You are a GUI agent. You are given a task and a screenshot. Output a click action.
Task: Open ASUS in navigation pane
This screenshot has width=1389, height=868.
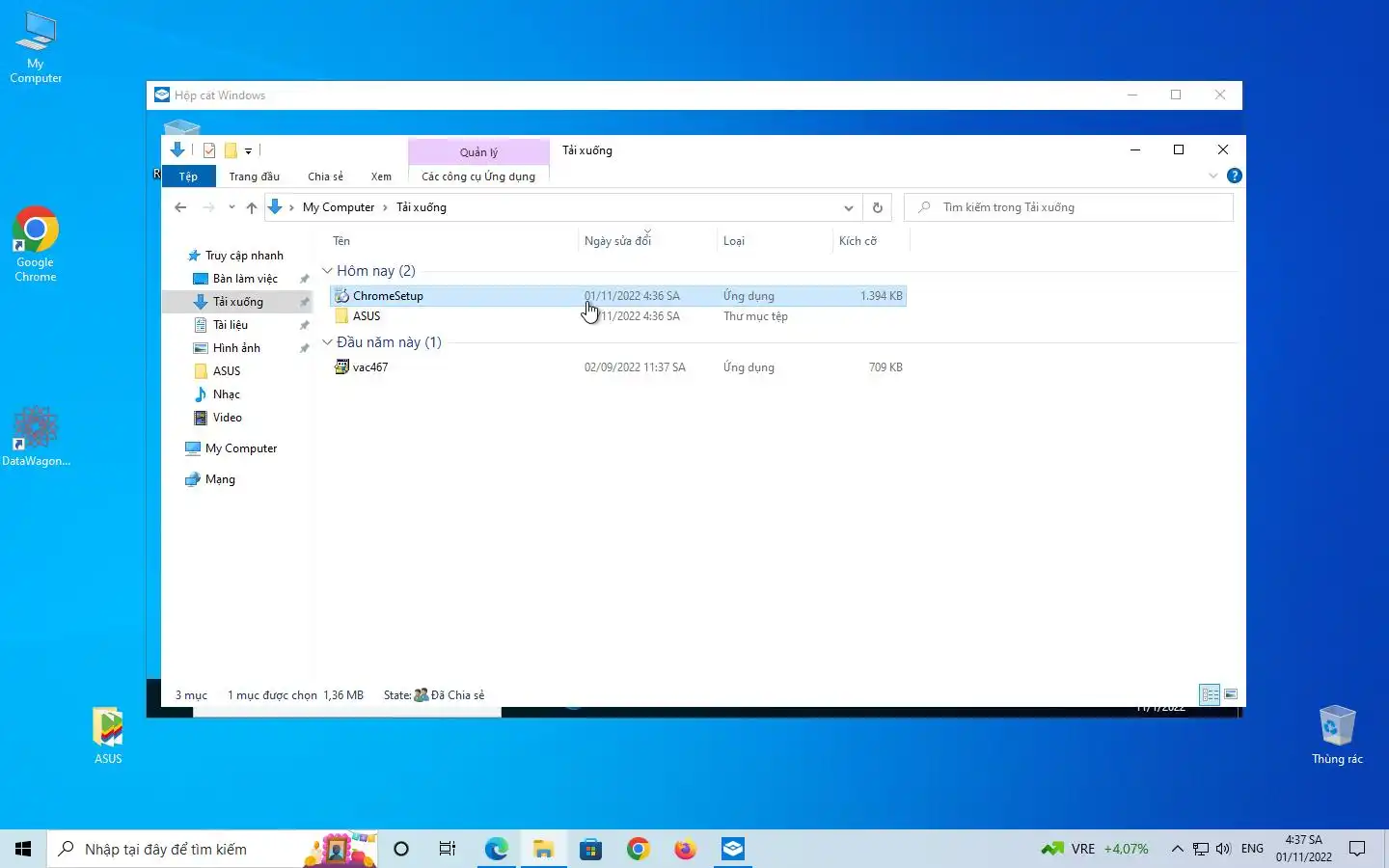227,371
